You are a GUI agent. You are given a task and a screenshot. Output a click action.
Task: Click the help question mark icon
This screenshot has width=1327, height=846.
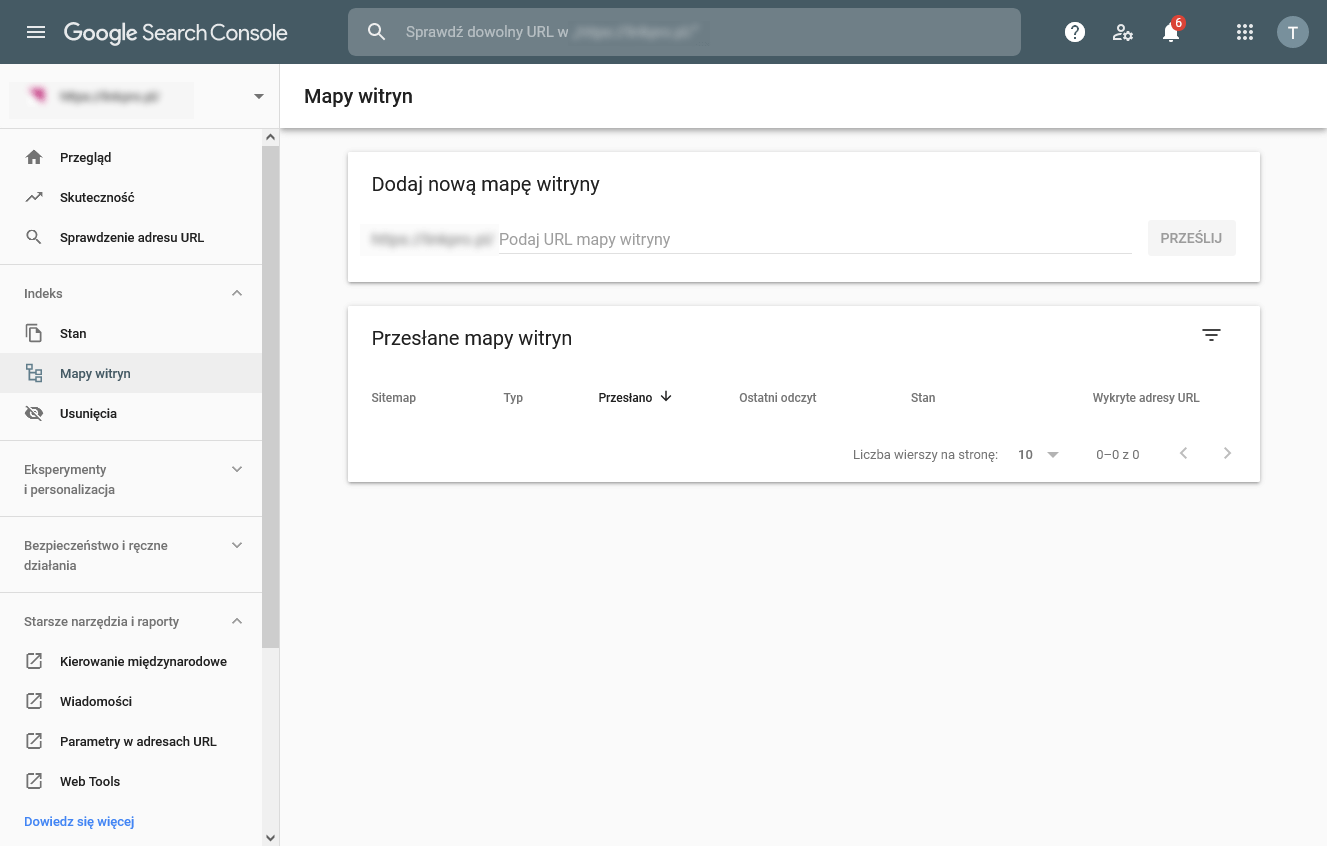pyautogui.click(x=1075, y=32)
